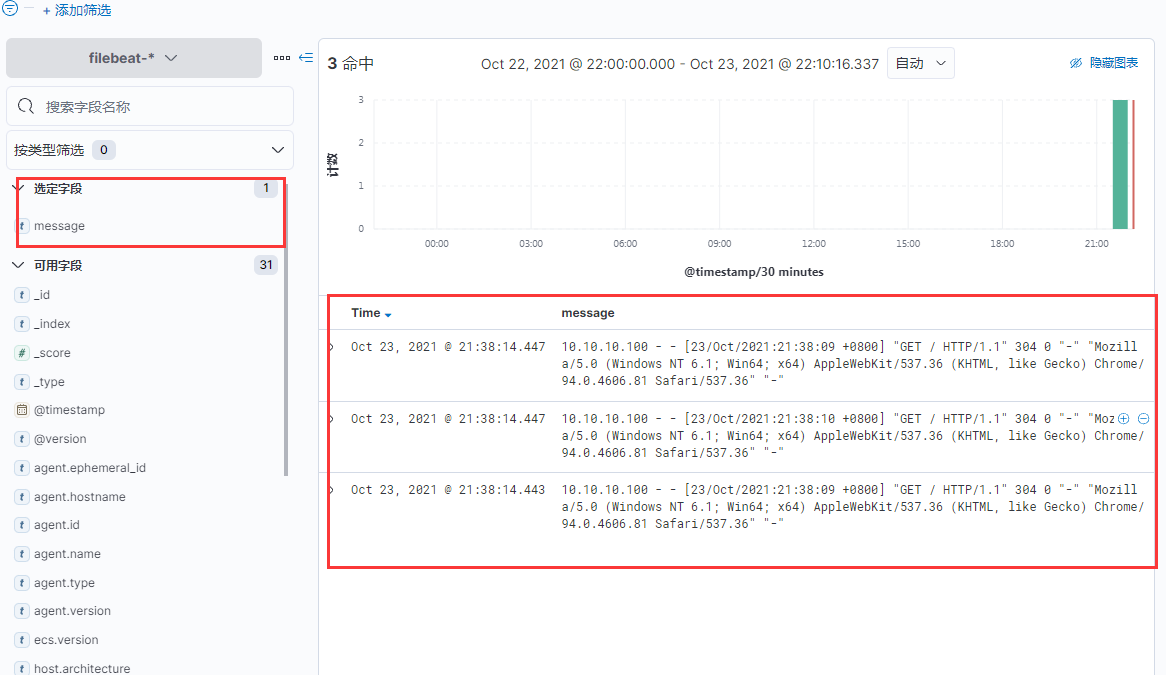Focus the 搜索字段名称 search field
1166x675 pixels.
(150, 106)
